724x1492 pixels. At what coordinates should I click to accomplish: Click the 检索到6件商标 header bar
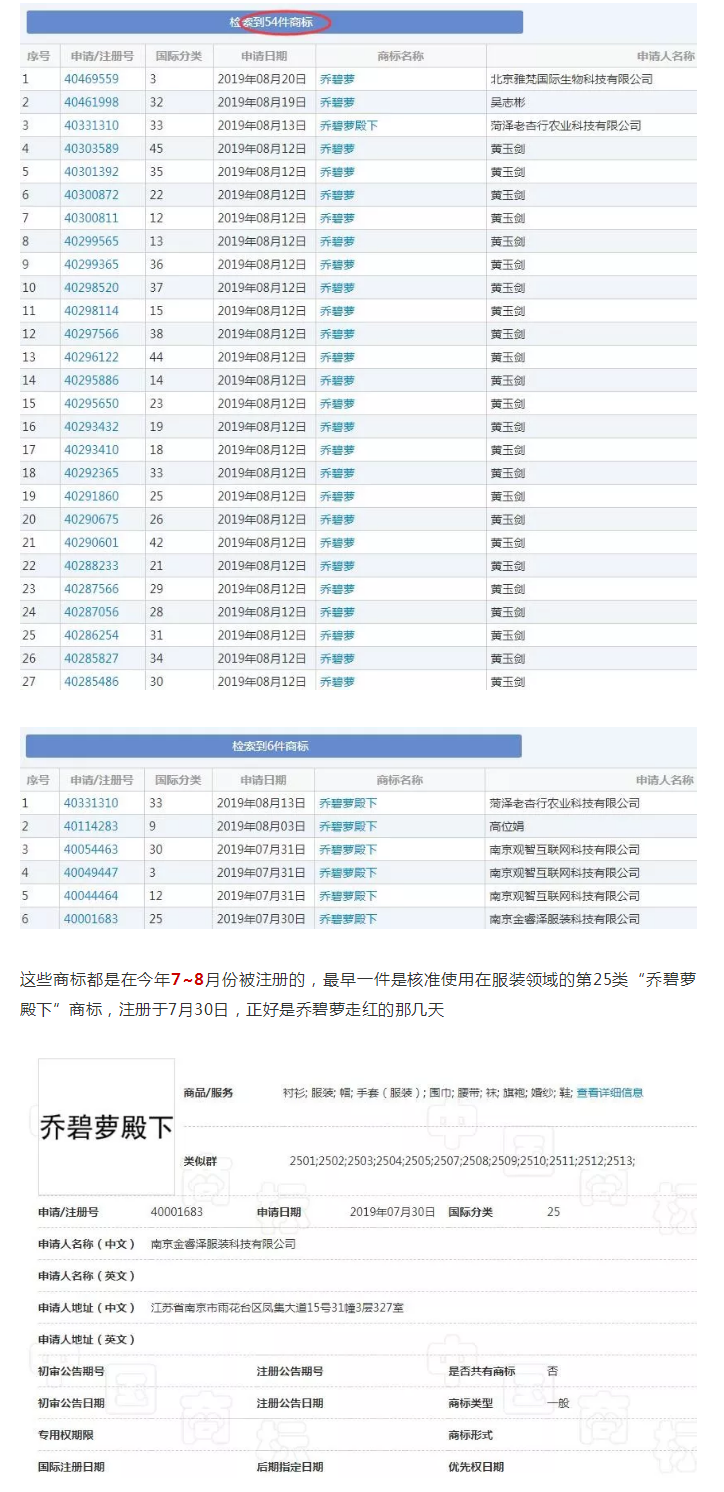coord(273,746)
